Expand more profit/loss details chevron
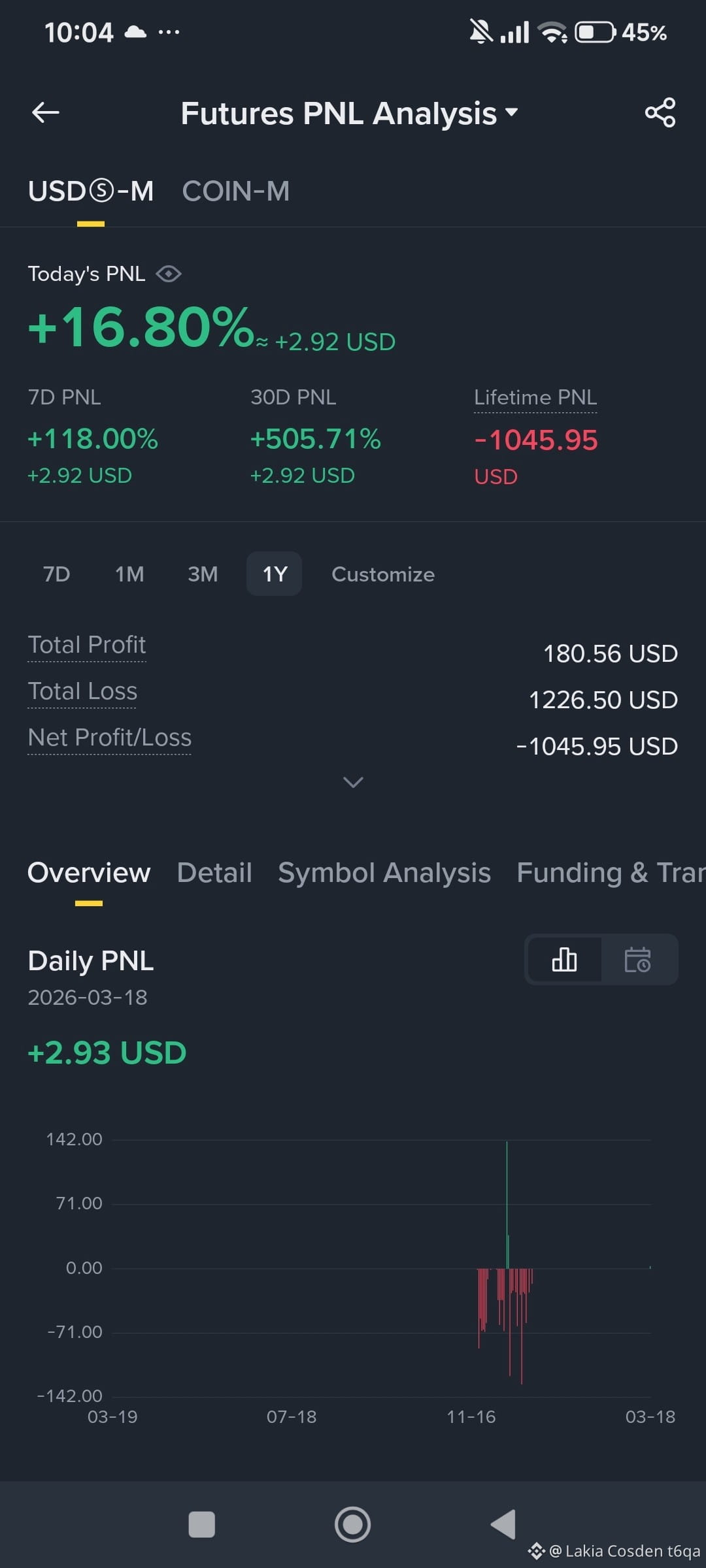 point(353,782)
